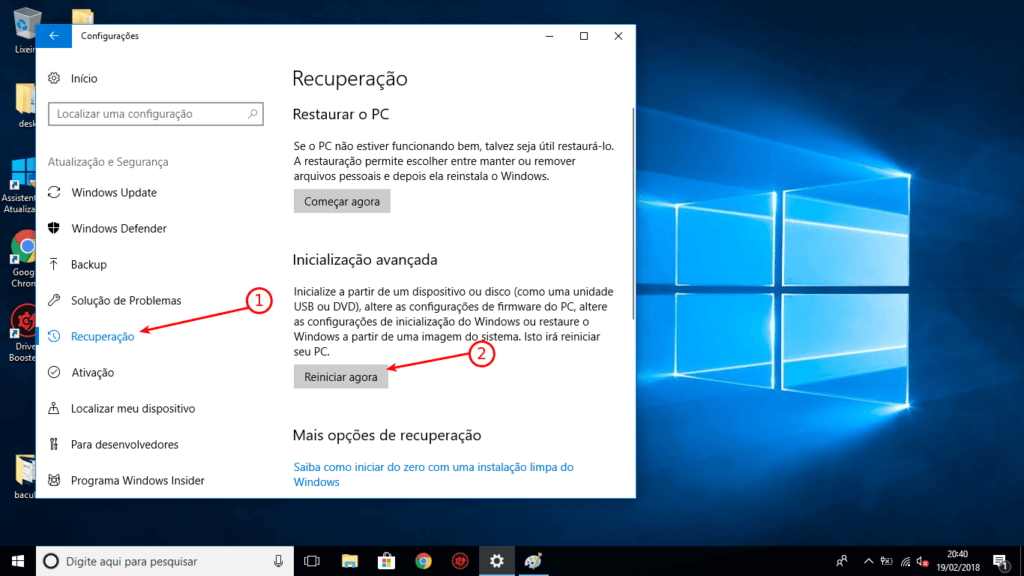Launch Google Chrome from the taskbar
Image resolution: width=1024 pixels, height=576 pixels.
pos(422,561)
